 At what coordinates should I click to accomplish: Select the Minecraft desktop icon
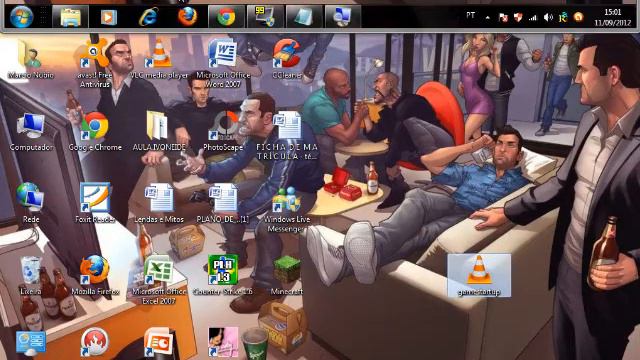pos(287,275)
